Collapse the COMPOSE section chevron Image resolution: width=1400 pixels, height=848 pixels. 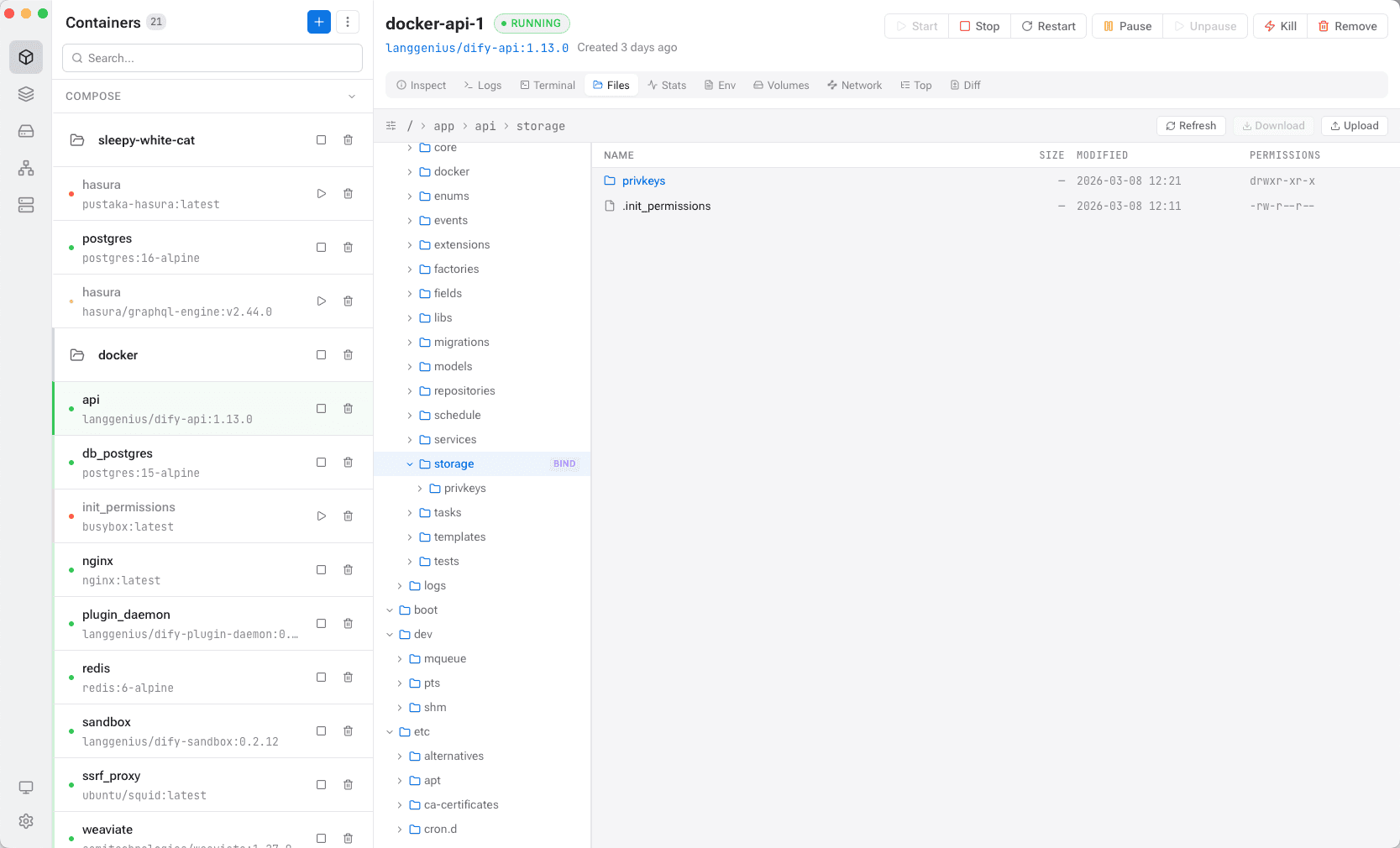click(x=352, y=97)
